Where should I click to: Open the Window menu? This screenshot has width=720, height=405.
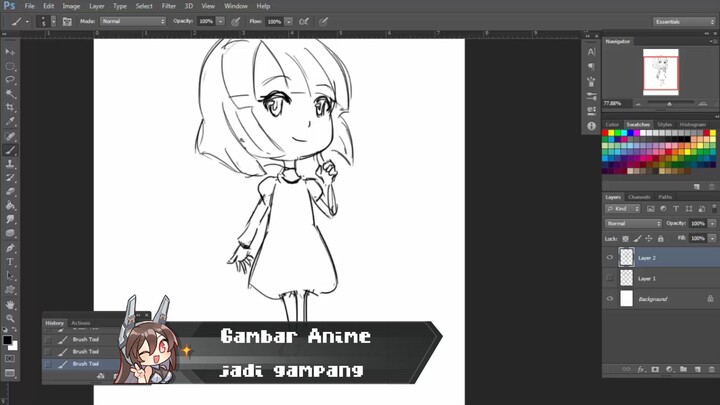pos(236,6)
